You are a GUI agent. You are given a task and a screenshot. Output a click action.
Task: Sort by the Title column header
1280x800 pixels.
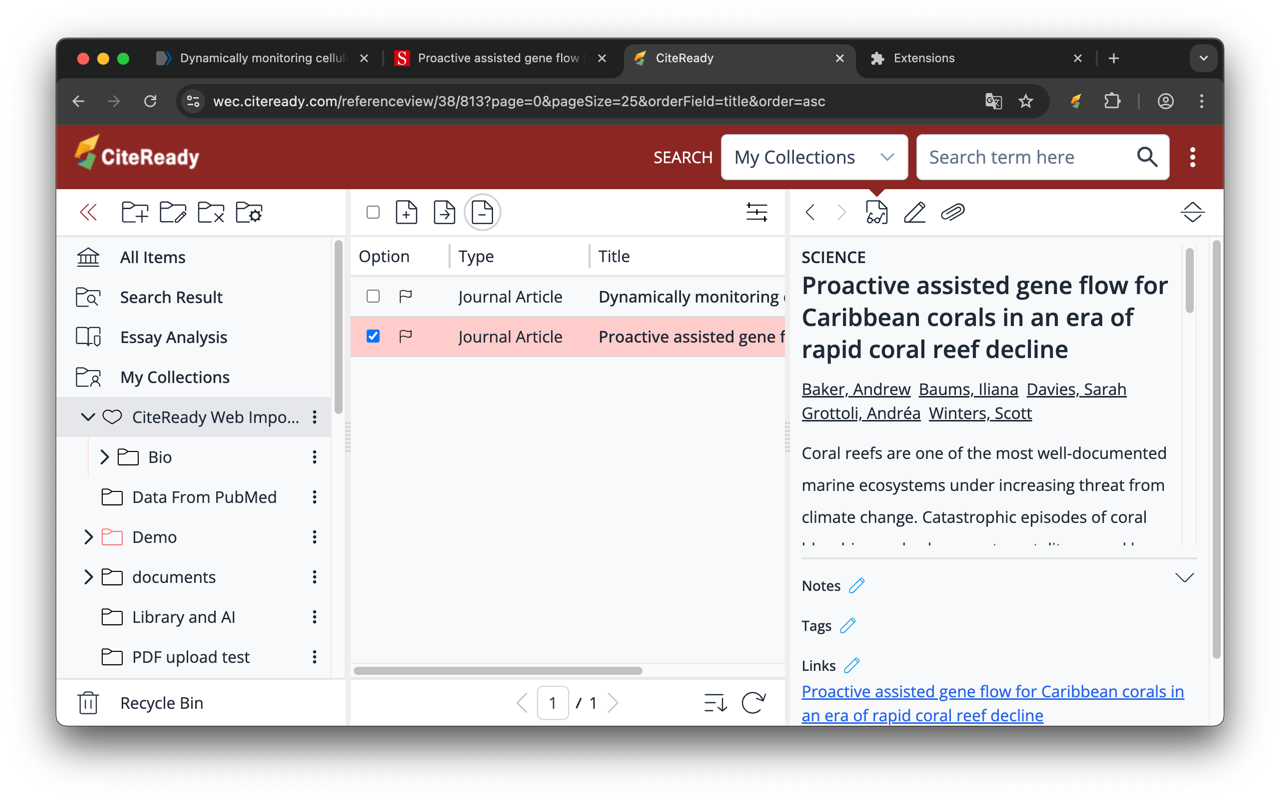point(614,256)
